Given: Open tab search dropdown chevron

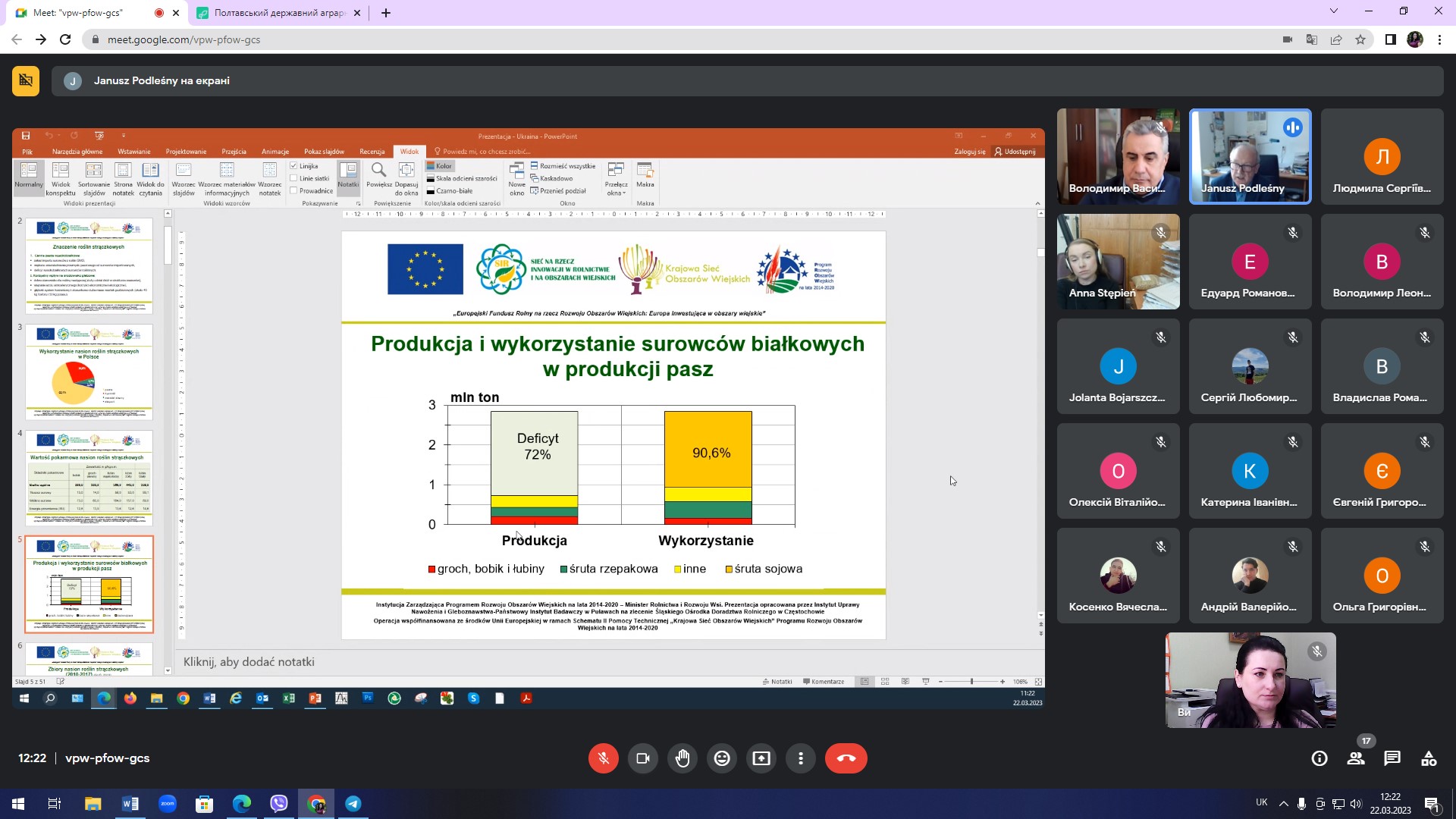Looking at the screenshot, I should click(x=1334, y=11).
